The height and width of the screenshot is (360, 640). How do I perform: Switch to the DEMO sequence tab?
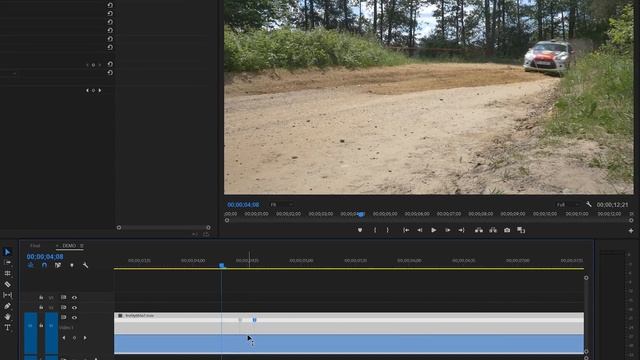69,246
